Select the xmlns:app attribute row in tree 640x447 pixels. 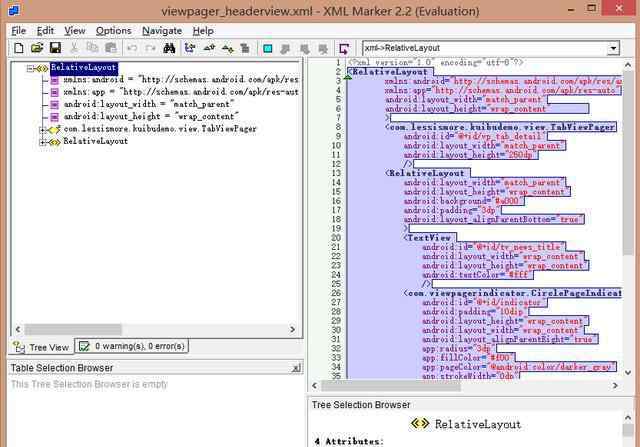point(181,92)
